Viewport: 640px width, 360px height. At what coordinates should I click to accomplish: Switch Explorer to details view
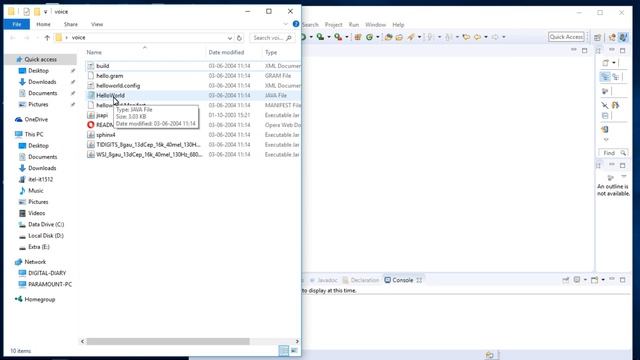284,351
